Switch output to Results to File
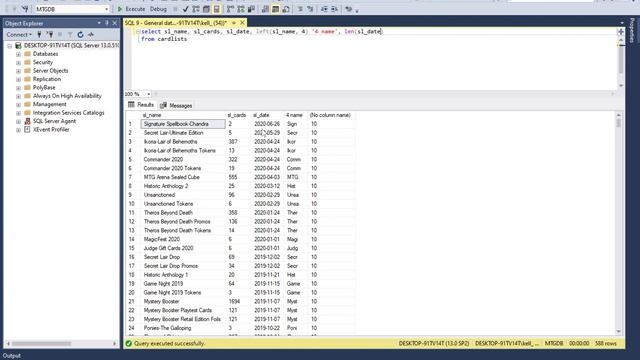This screenshot has width=640, height=360. point(286,9)
